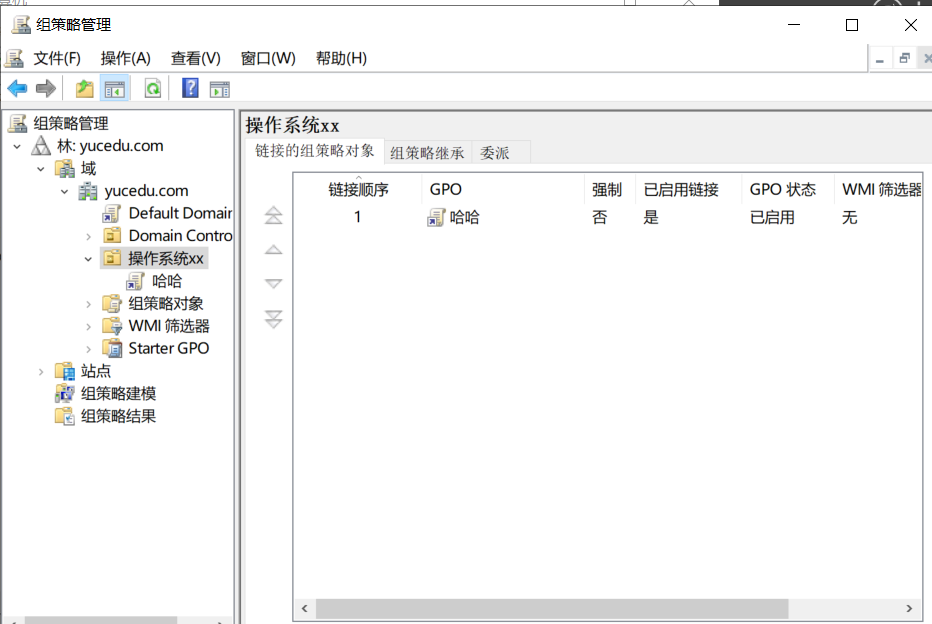This screenshot has width=932, height=624.
Task: Select Default Domain label in the tree
Action: click(180, 213)
